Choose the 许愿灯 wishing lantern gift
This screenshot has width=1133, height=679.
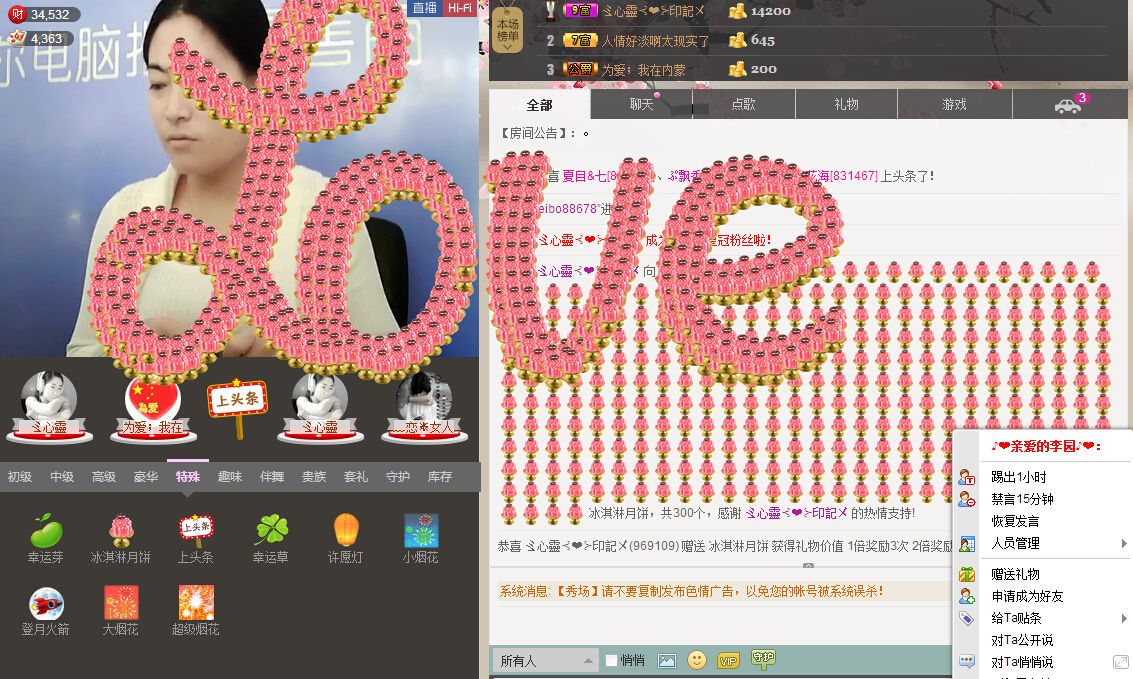(x=343, y=531)
